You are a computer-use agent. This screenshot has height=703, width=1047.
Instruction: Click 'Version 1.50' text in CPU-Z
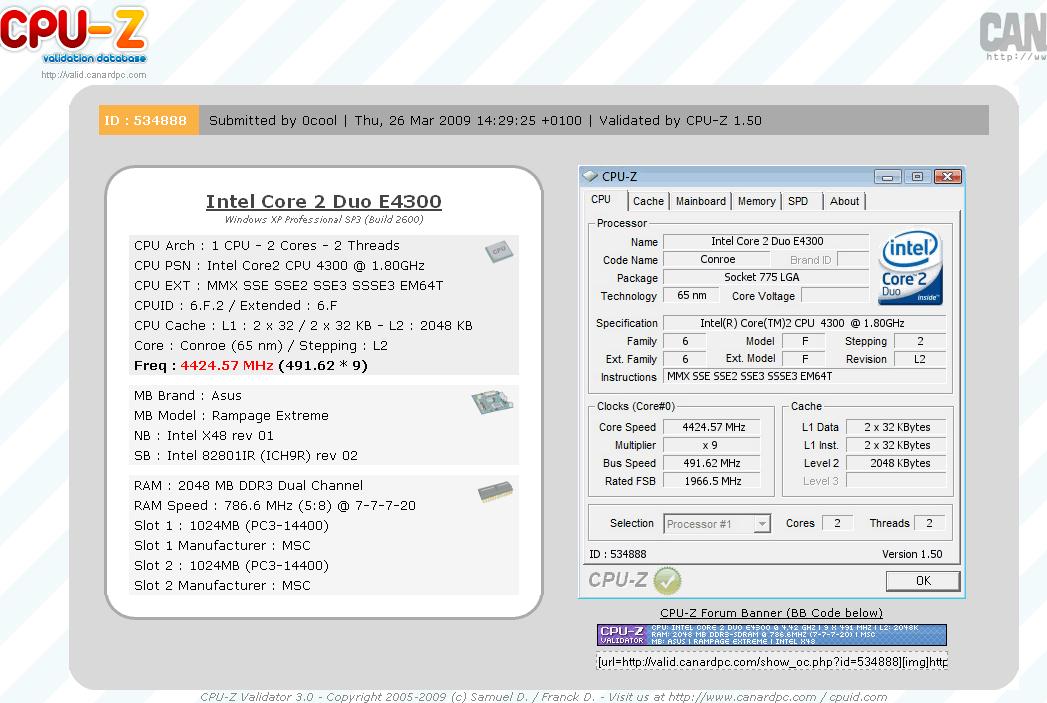point(911,554)
